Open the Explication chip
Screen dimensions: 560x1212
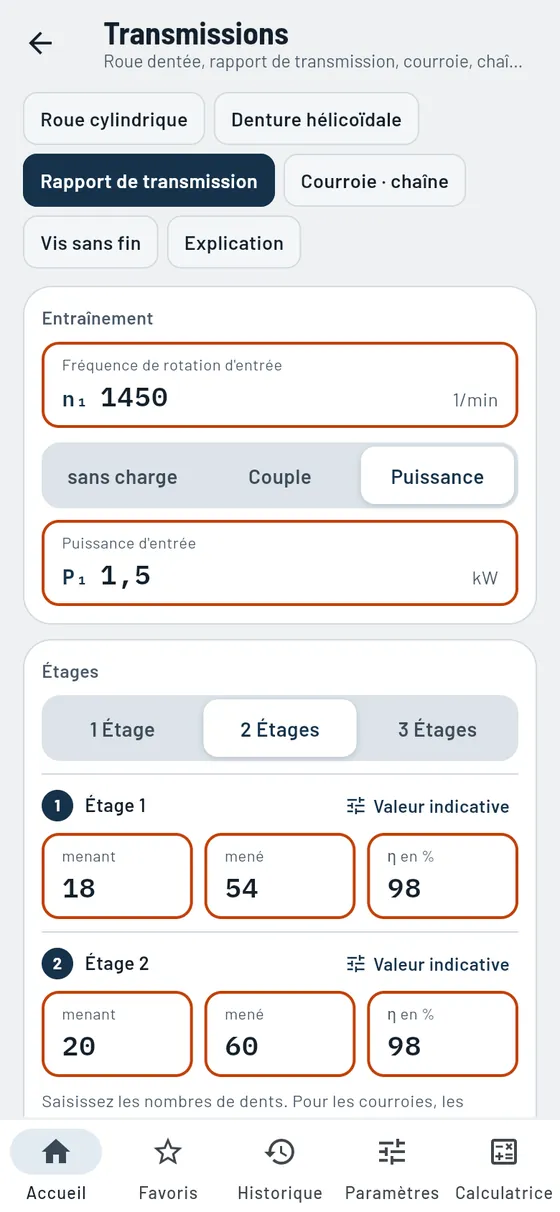(234, 243)
